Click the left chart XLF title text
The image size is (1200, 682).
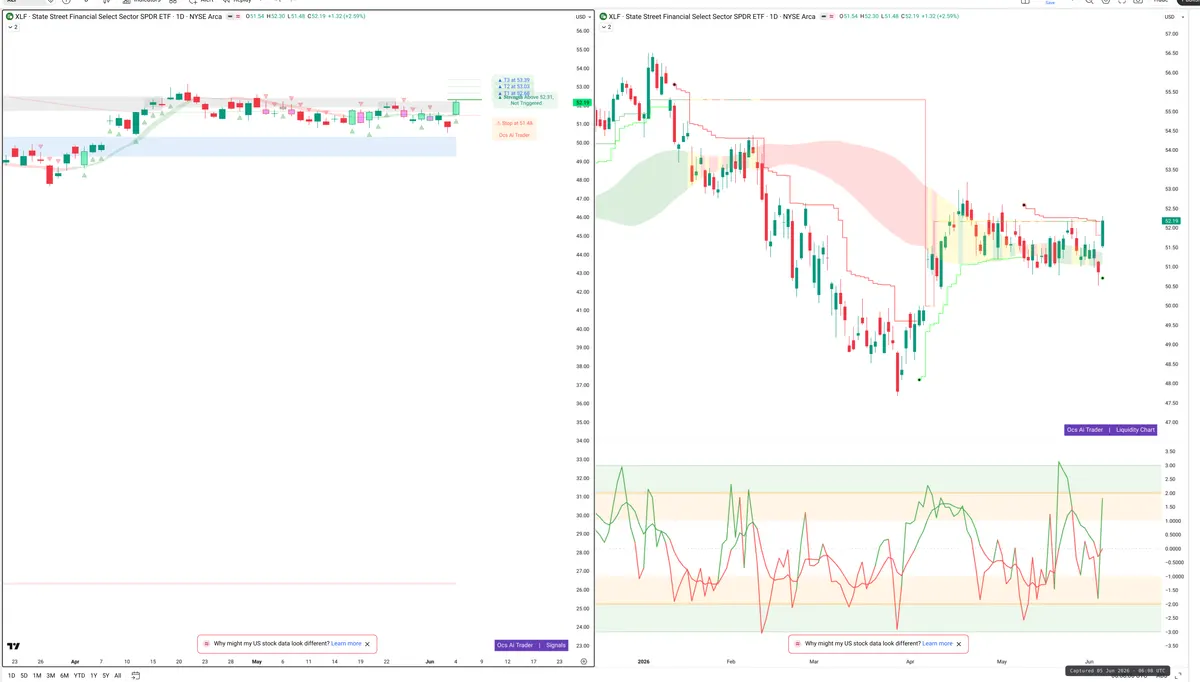click(119, 17)
